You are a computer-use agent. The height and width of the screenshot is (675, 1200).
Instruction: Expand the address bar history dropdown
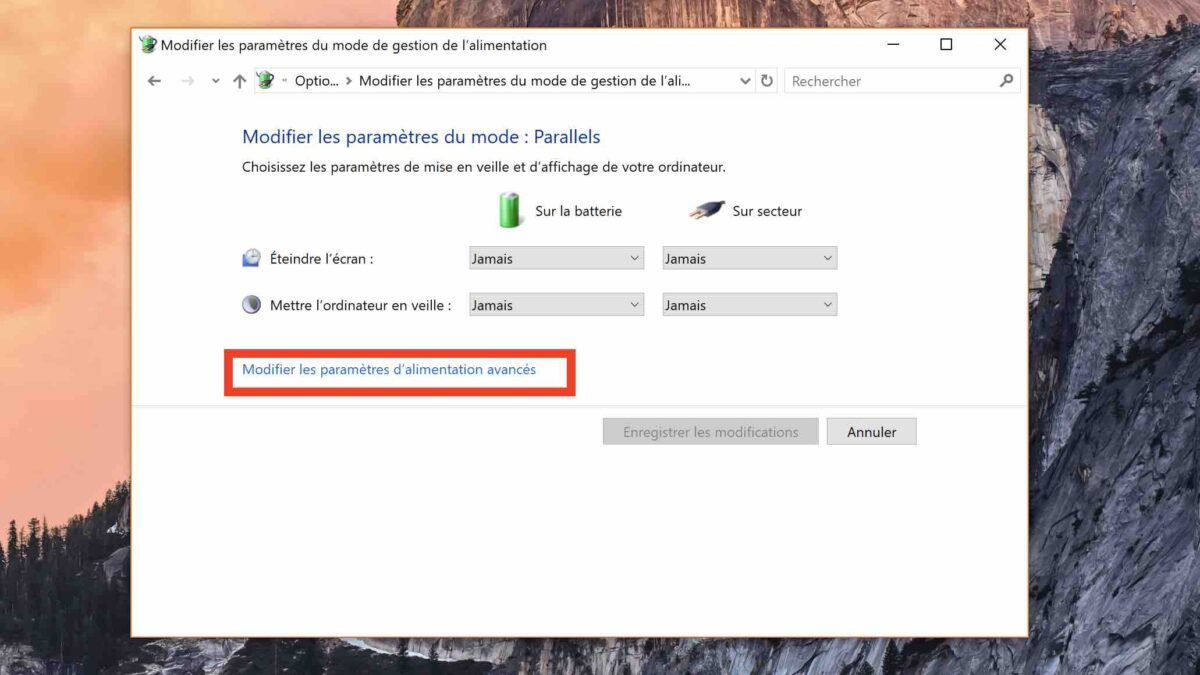click(x=745, y=81)
